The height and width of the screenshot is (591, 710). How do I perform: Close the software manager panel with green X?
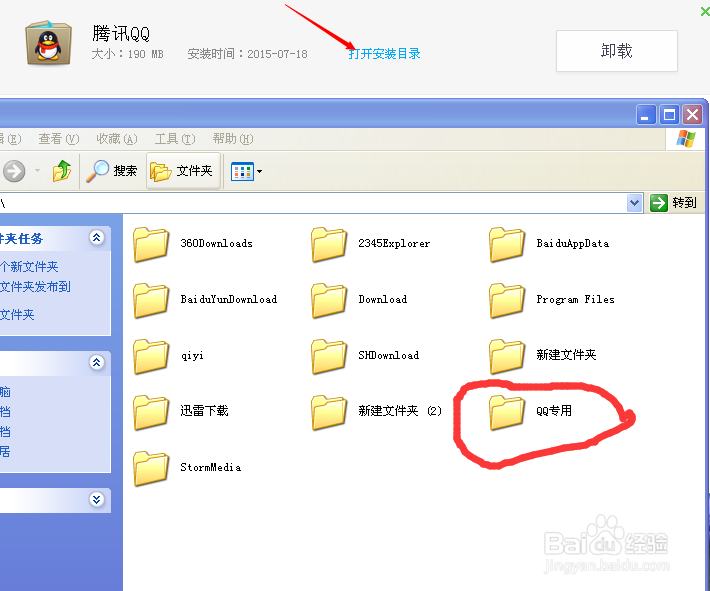click(x=705, y=11)
